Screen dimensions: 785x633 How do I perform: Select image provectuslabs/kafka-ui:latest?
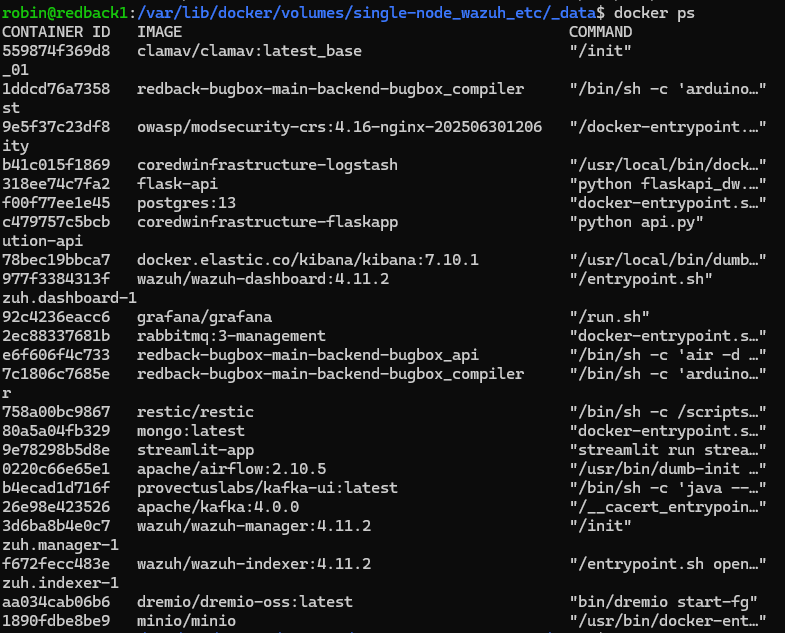pos(267,489)
